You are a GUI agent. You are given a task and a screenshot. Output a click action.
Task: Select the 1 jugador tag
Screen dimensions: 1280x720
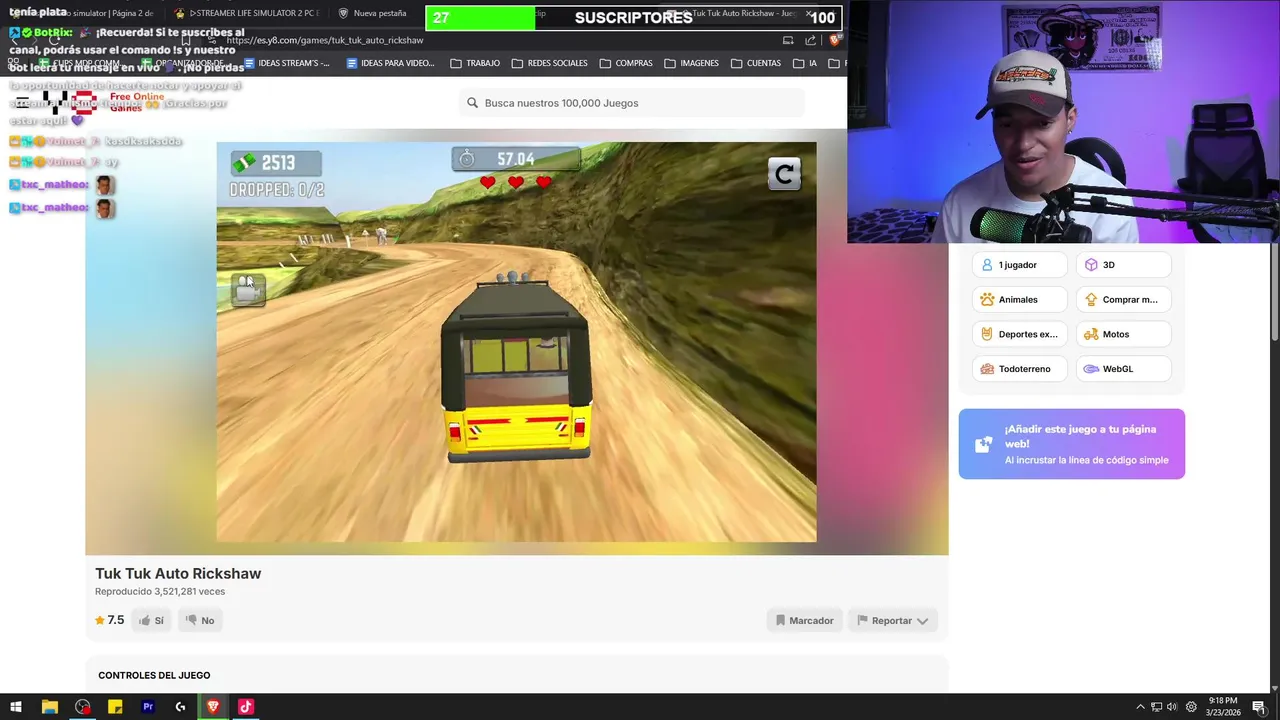coord(1019,265)
